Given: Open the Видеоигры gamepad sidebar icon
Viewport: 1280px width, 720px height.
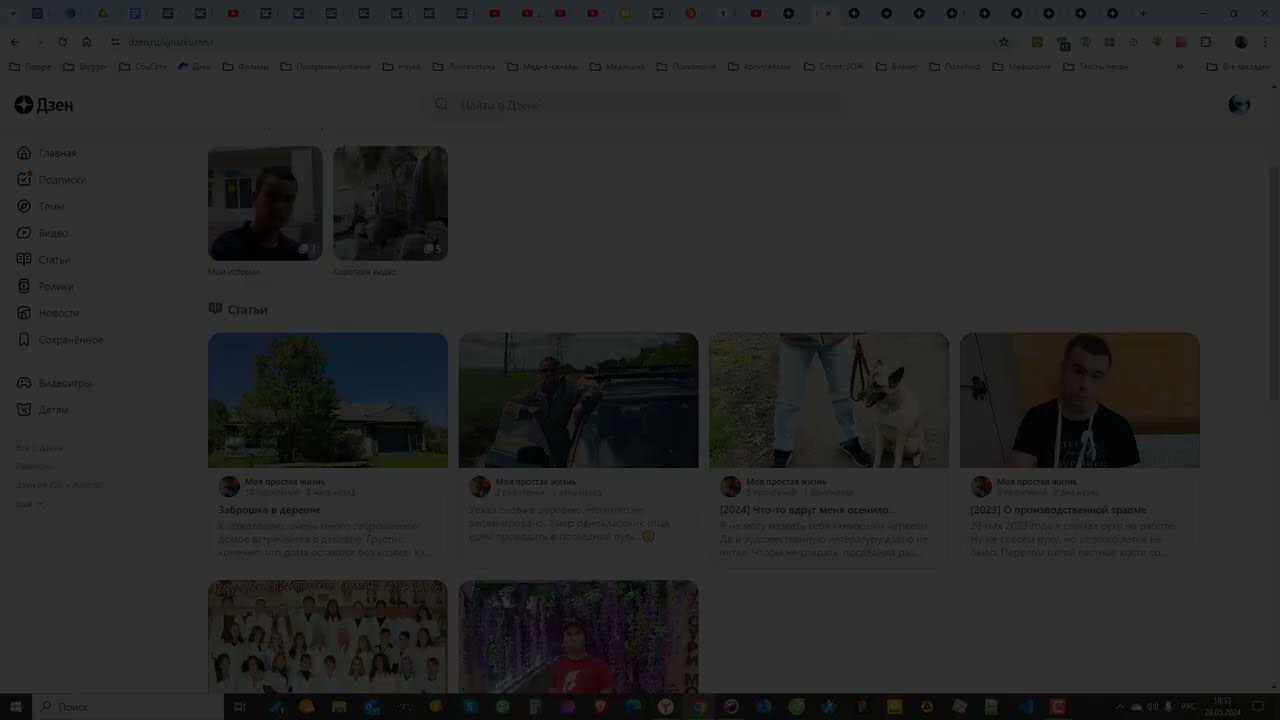Looking at the screenshot, I should 24,383.
